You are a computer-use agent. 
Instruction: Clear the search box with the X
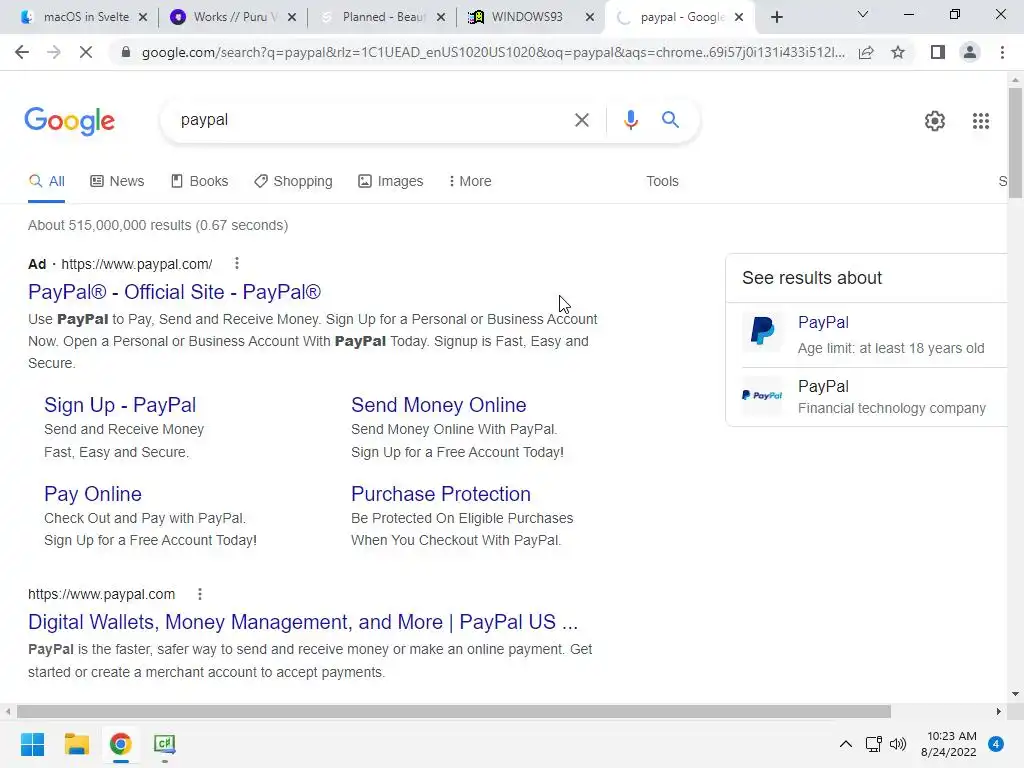581,120
